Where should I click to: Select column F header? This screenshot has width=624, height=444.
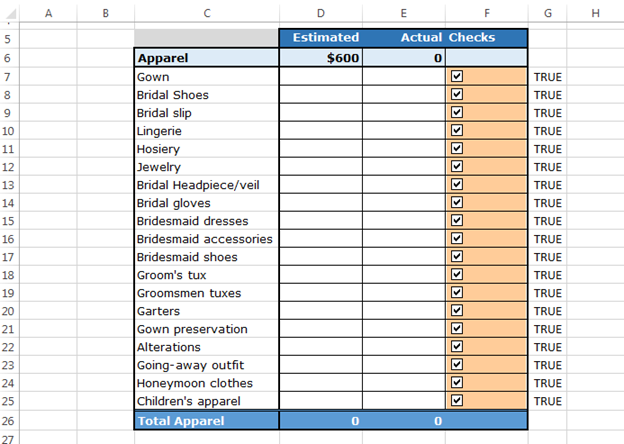click(x=487, y=13)
